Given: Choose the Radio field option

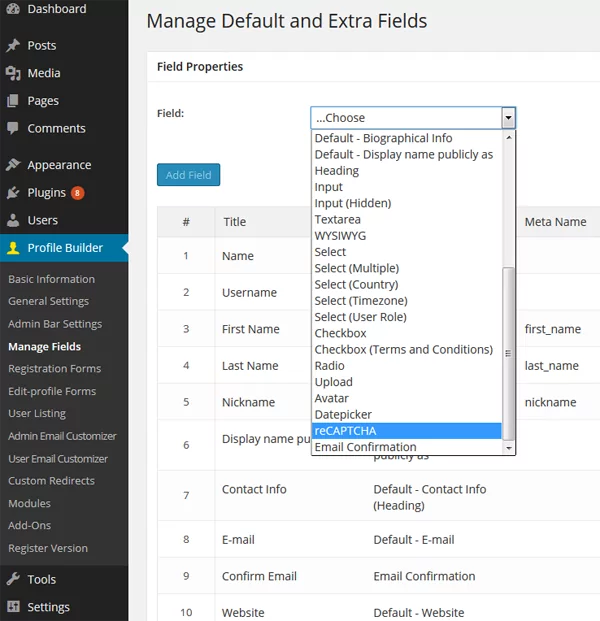Looking at the screenshot, I should [407, 366].
